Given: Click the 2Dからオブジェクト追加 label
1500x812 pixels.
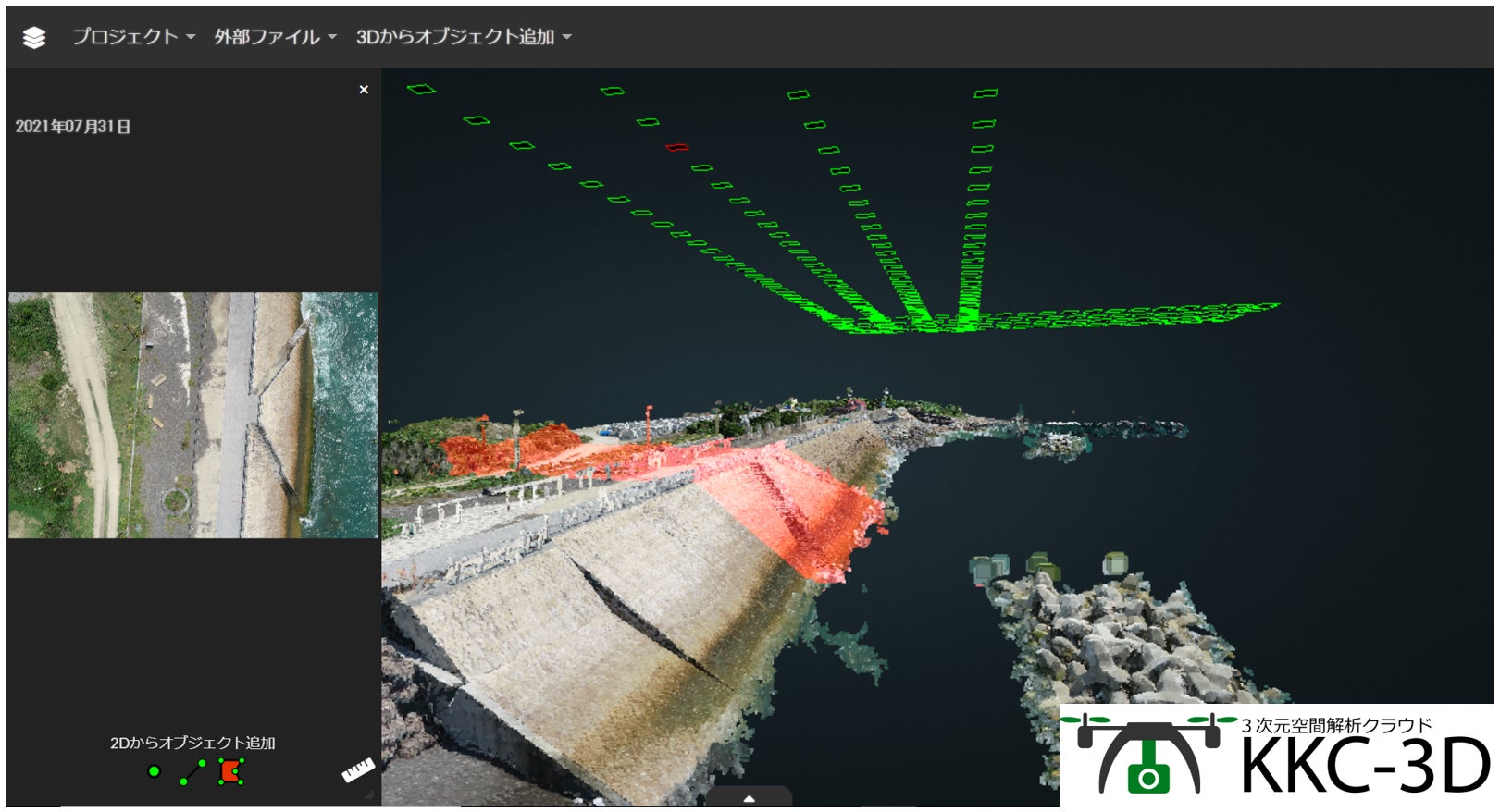Looking at the screenshot, I should coord(192,743).
